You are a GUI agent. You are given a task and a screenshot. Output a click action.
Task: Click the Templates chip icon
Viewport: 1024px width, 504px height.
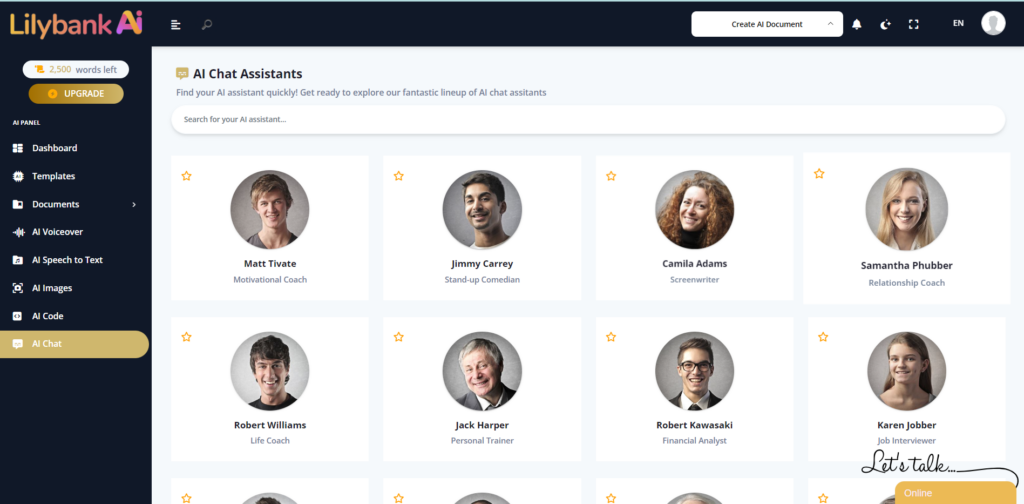pyautogui.click(x=18, y=176)
